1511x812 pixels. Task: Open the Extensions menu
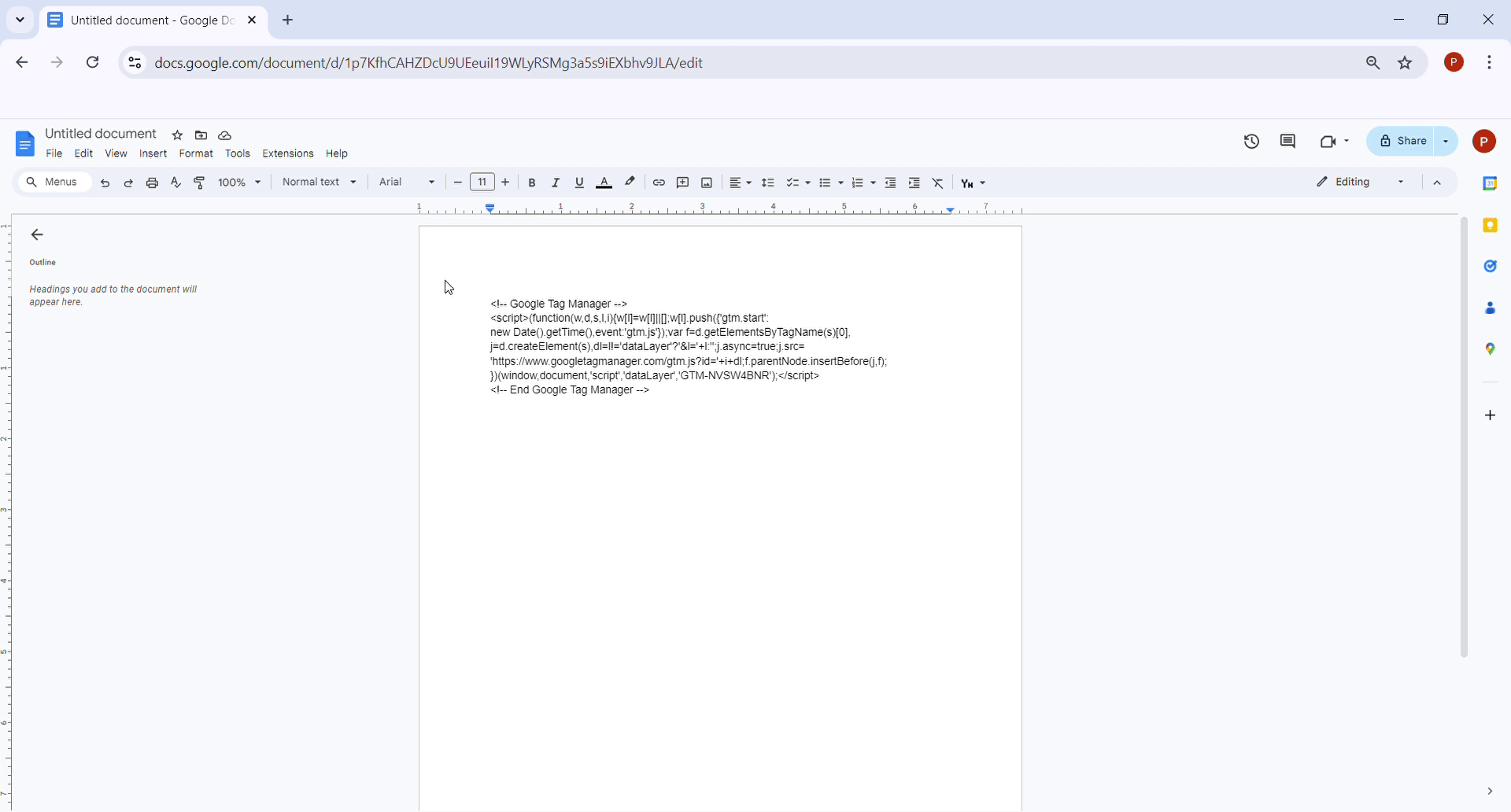[x=288, y=154]
